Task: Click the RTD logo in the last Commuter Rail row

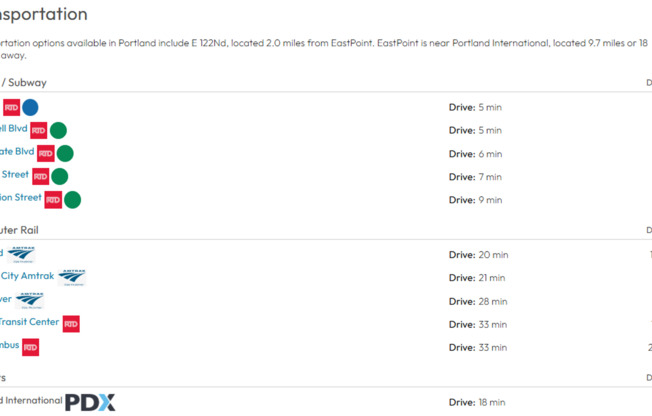Action: (x=31, y=347)
